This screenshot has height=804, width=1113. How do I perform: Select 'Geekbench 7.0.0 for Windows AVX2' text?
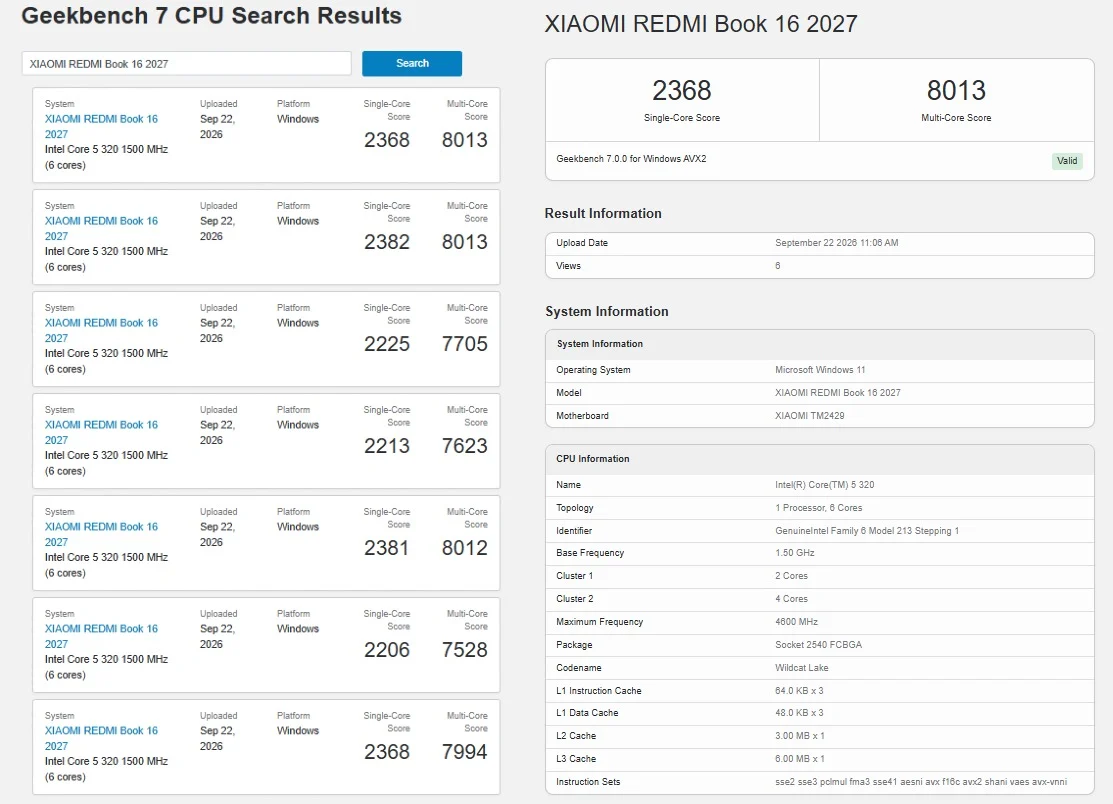(x=631, y=159)
